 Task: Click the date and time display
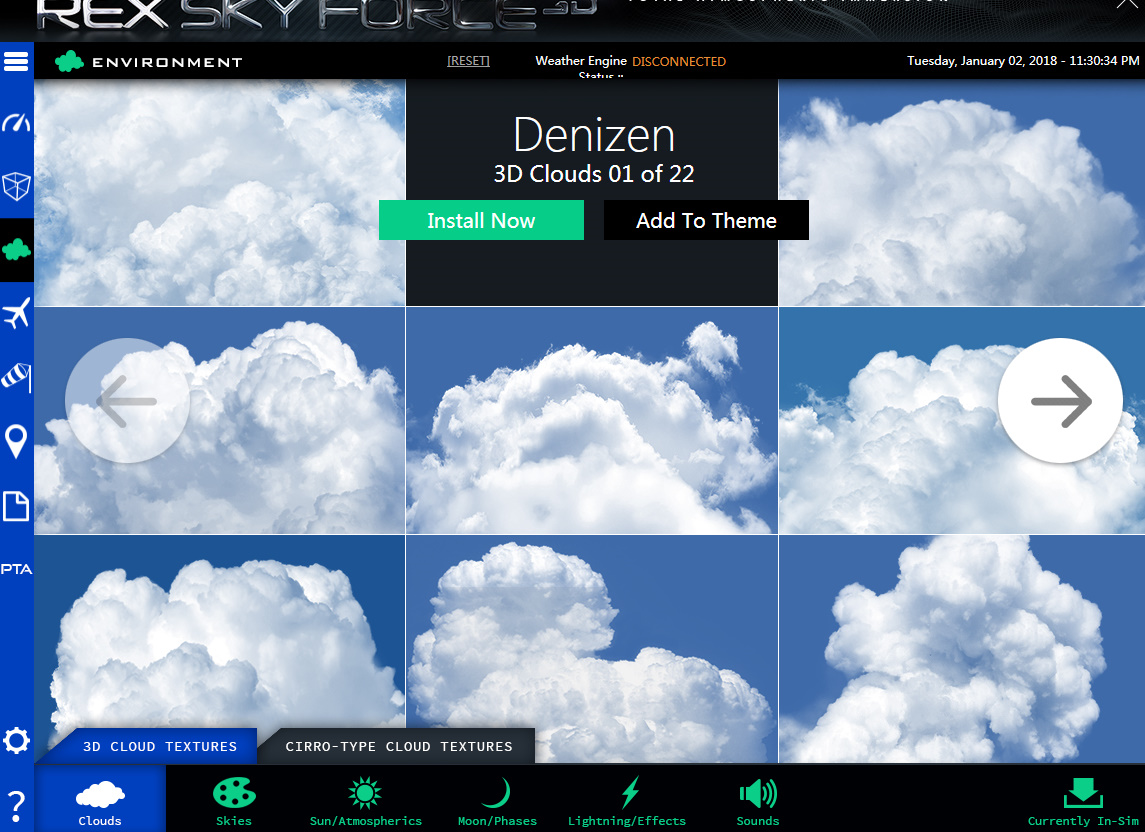(x=1023, y=61)
